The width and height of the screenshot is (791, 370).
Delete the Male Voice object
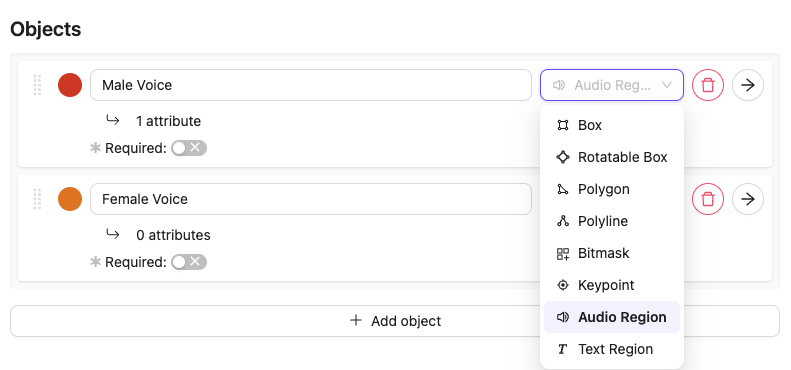[x=708, y=85]
